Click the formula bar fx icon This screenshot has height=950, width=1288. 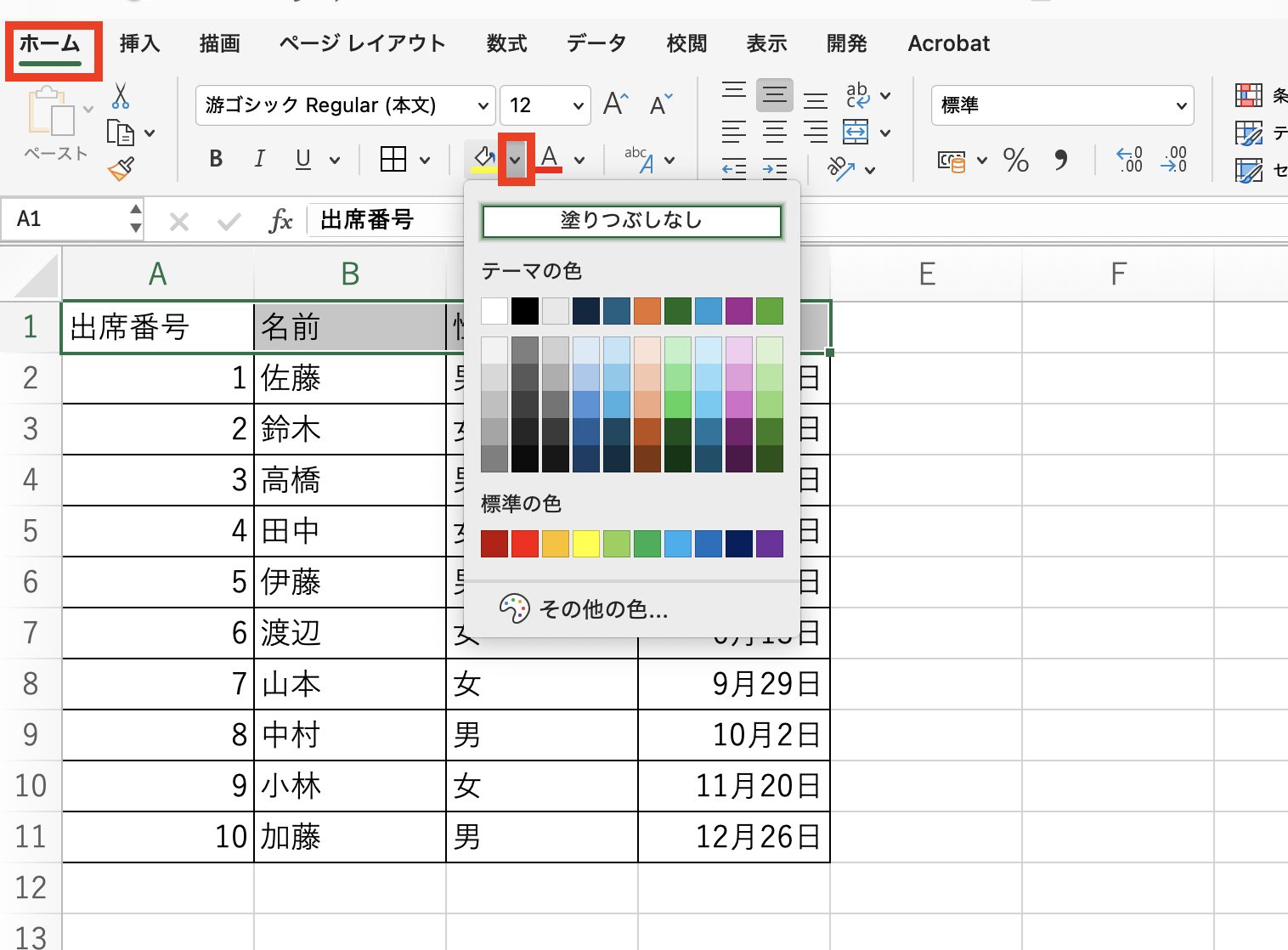pos(280,220)
